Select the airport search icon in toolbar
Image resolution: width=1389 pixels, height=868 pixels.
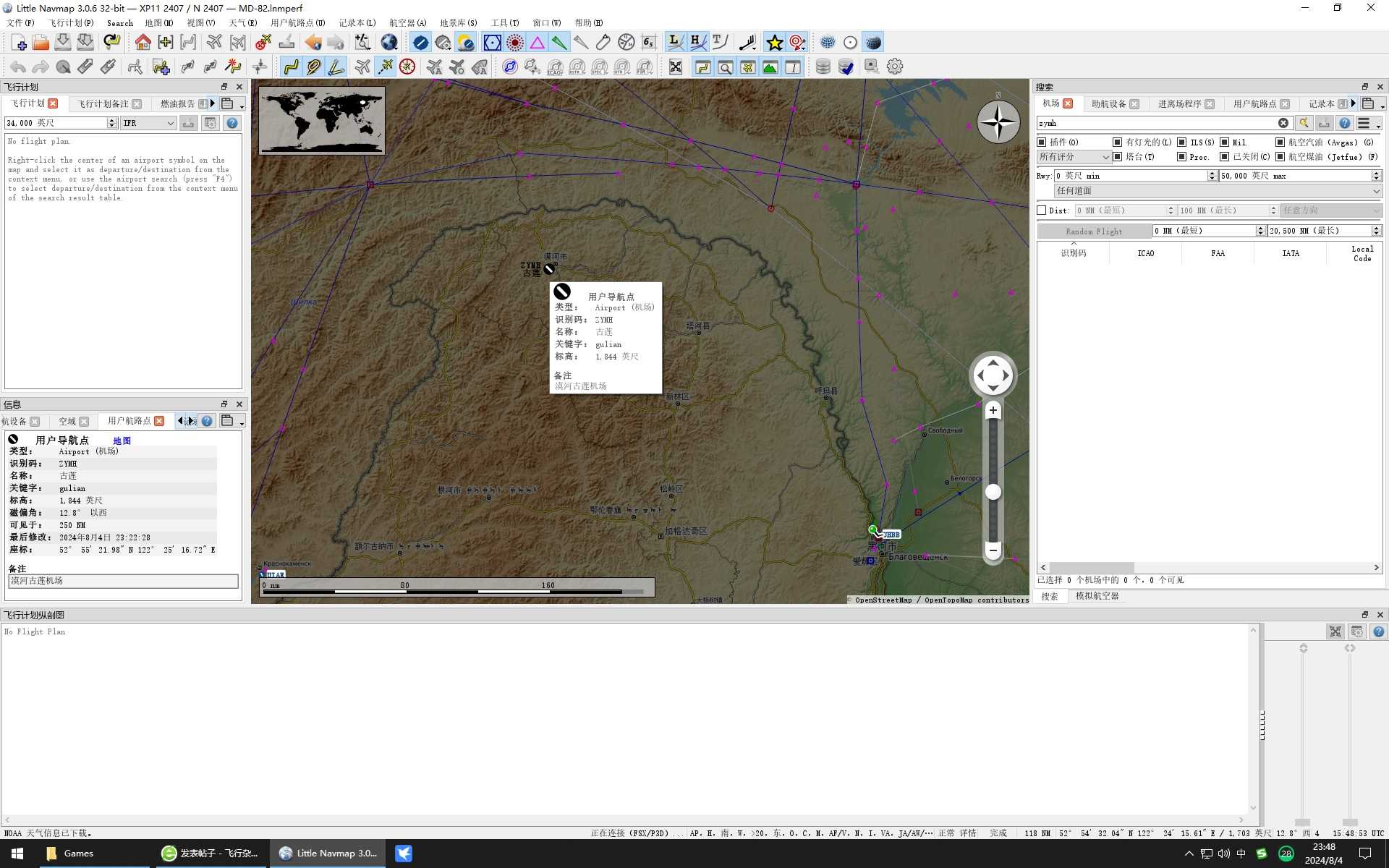tap(726, 66)
